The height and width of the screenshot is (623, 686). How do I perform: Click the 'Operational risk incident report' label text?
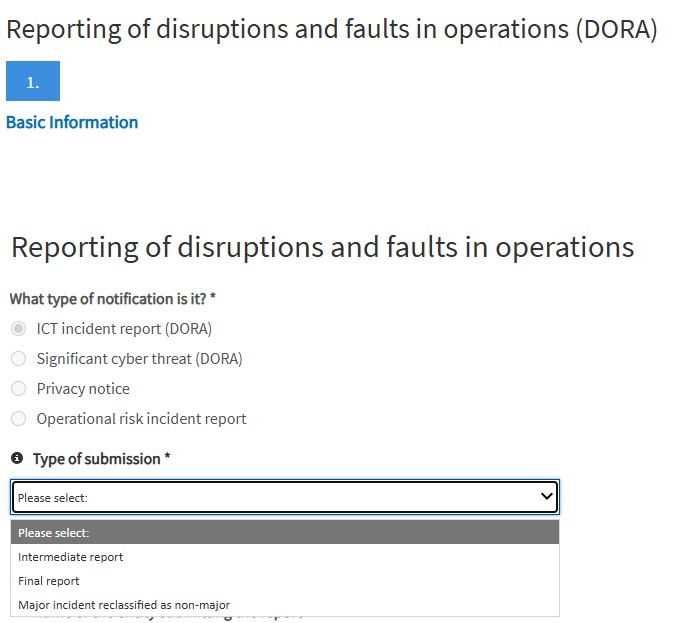pyautogui.click(x=141, y=419)
